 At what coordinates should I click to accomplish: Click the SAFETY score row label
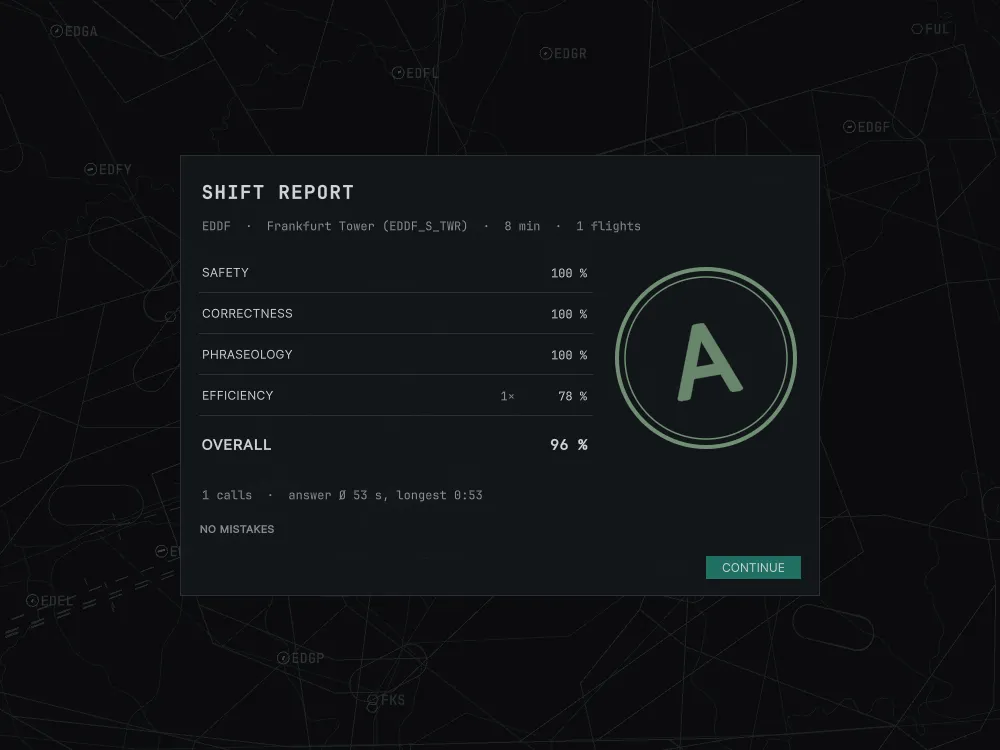(x=225, y=272)
